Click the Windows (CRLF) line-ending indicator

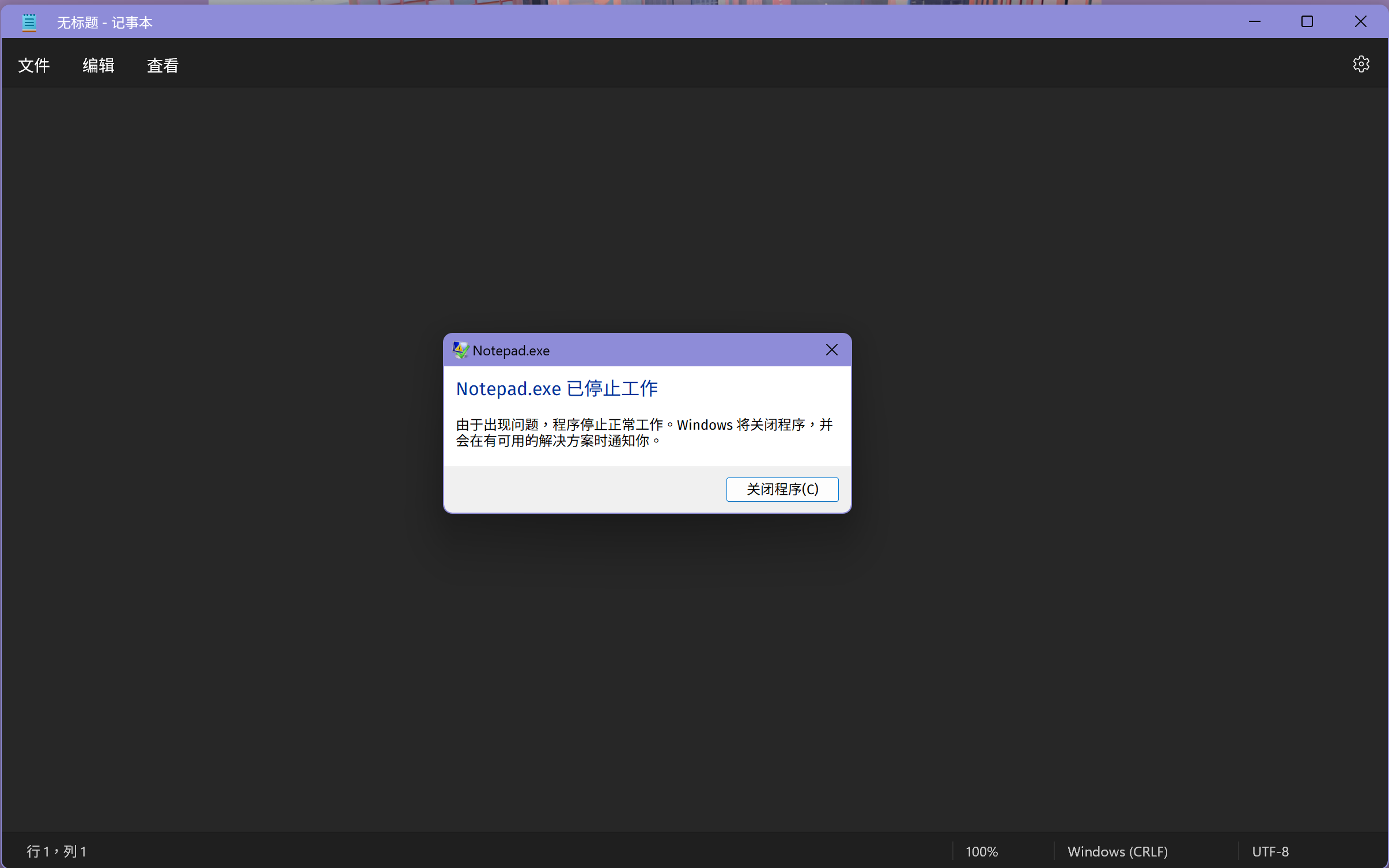coord(1118,851)
